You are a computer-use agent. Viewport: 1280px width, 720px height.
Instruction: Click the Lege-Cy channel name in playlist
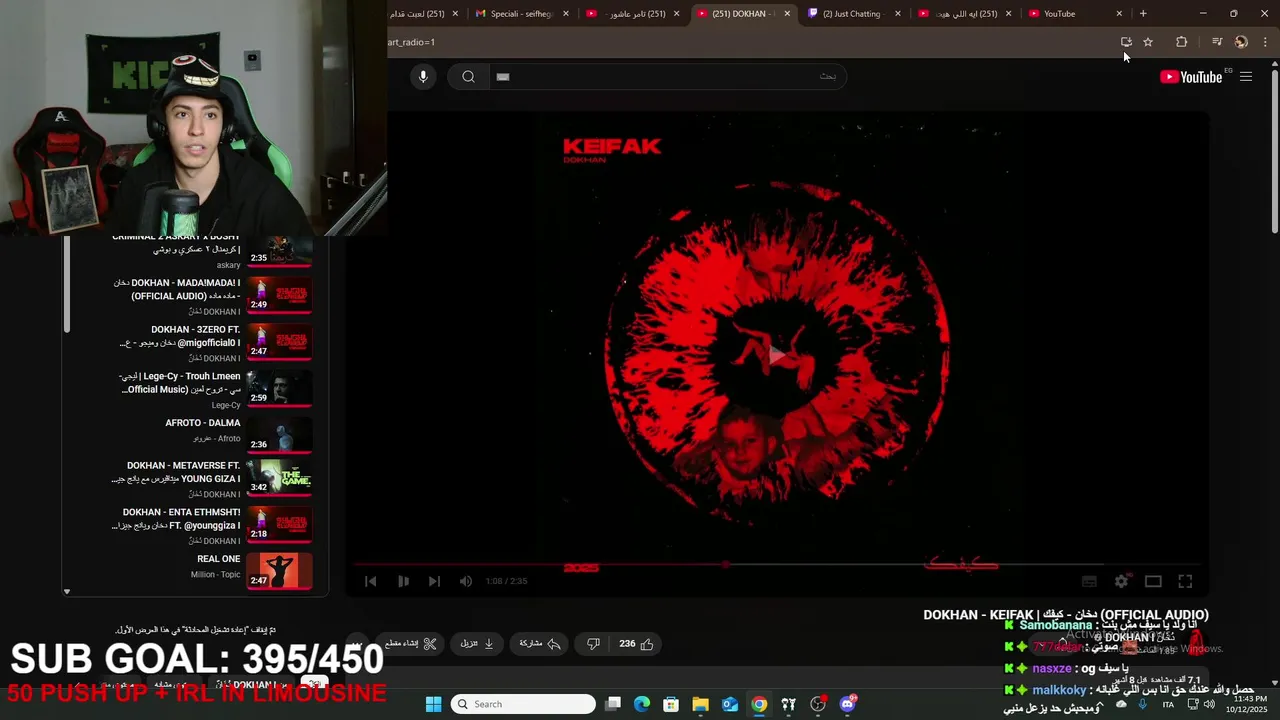coord(226,405)
